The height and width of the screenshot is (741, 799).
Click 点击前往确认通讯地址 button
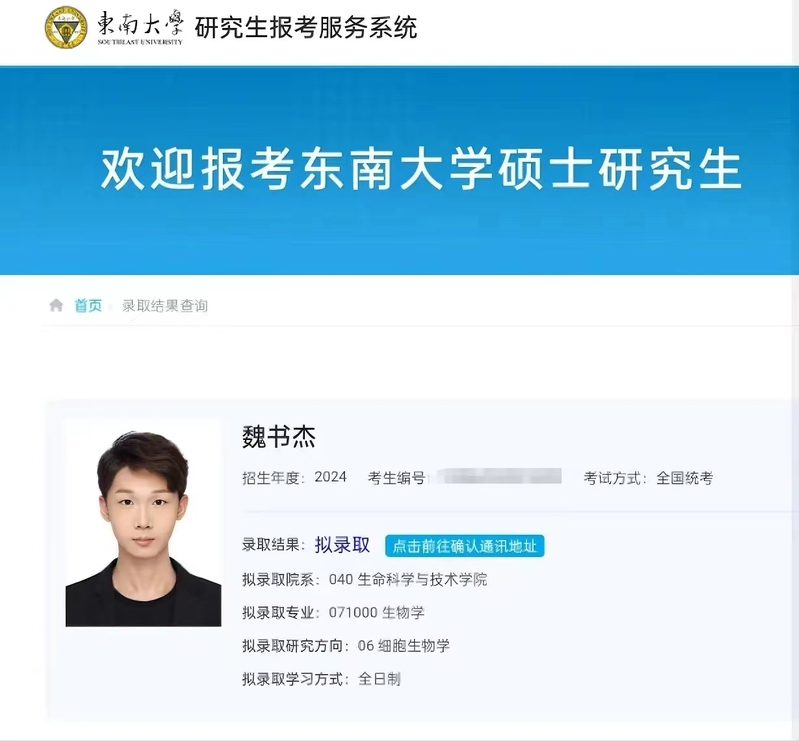465,546
